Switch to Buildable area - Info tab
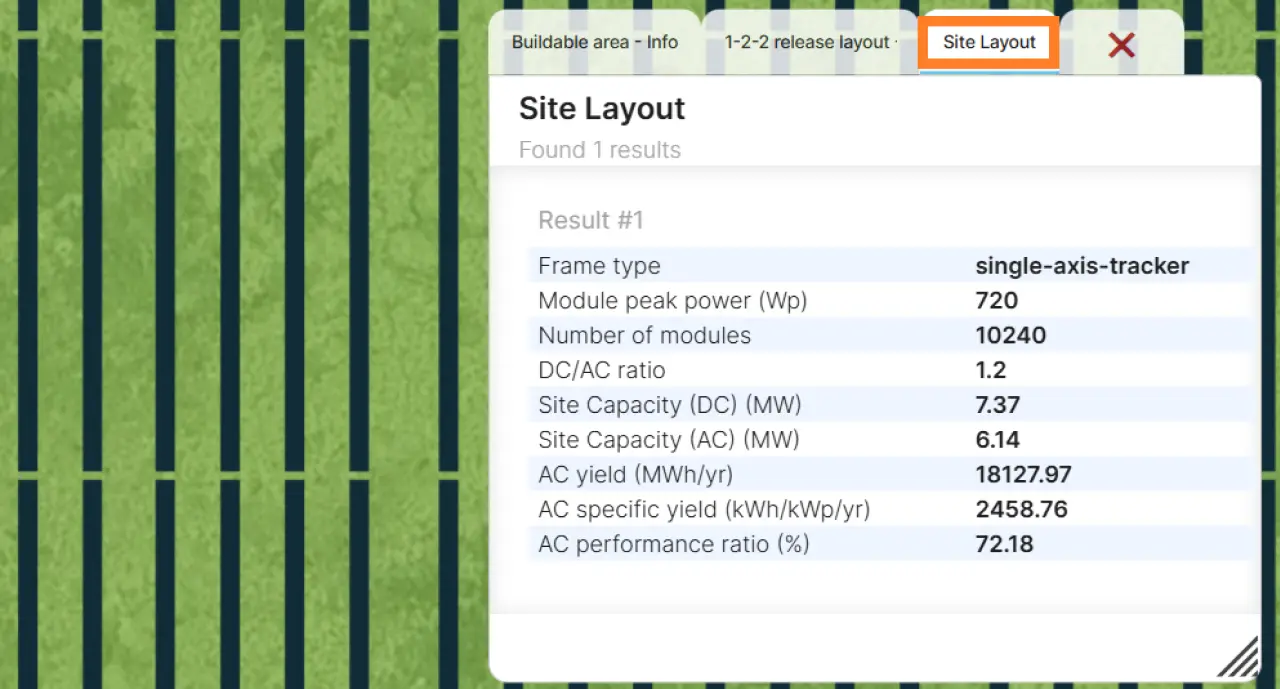Viewport: 1280px width, 689px height. point(594,42)
